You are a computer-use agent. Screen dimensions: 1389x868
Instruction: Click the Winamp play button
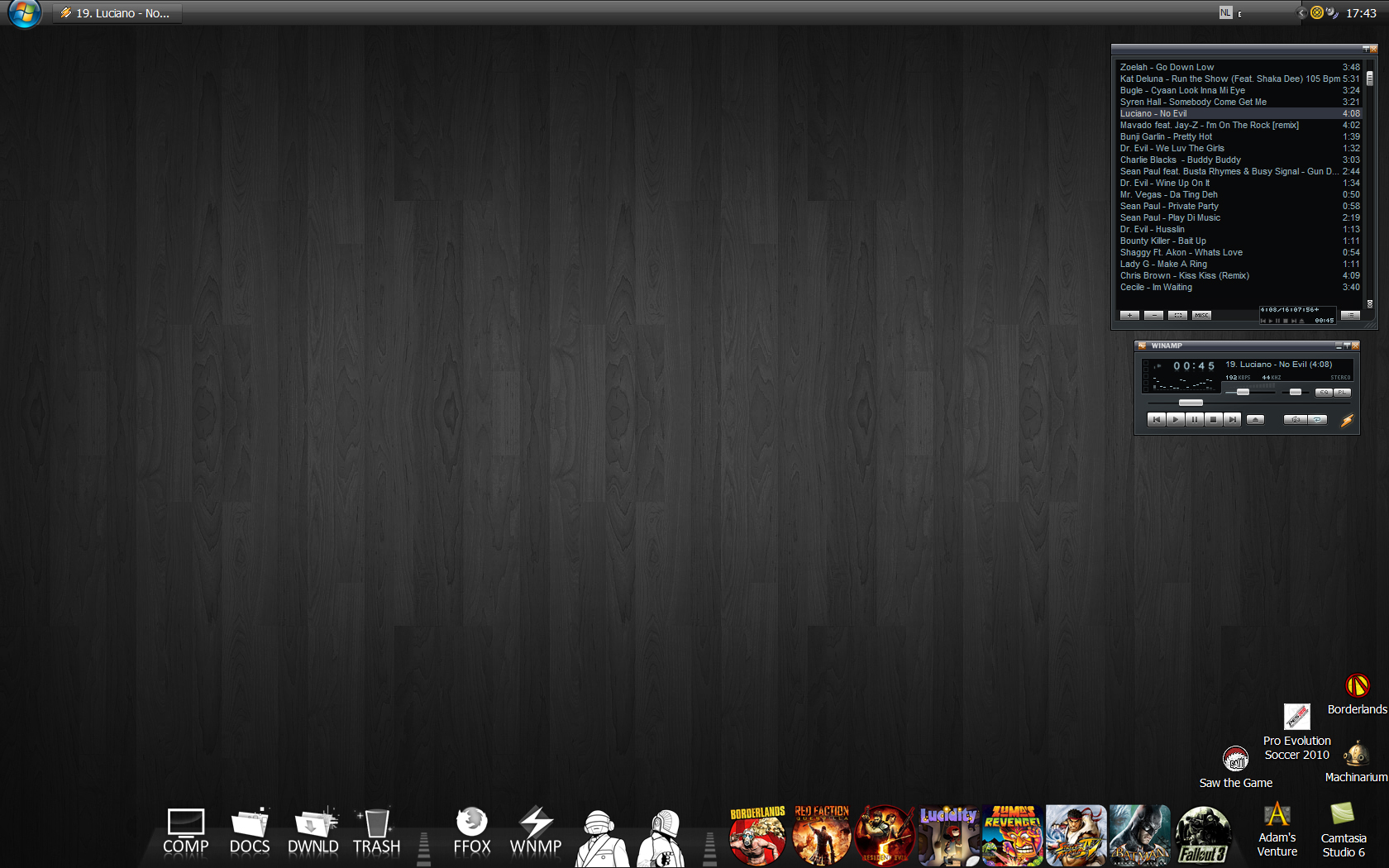click(1175, 420)
